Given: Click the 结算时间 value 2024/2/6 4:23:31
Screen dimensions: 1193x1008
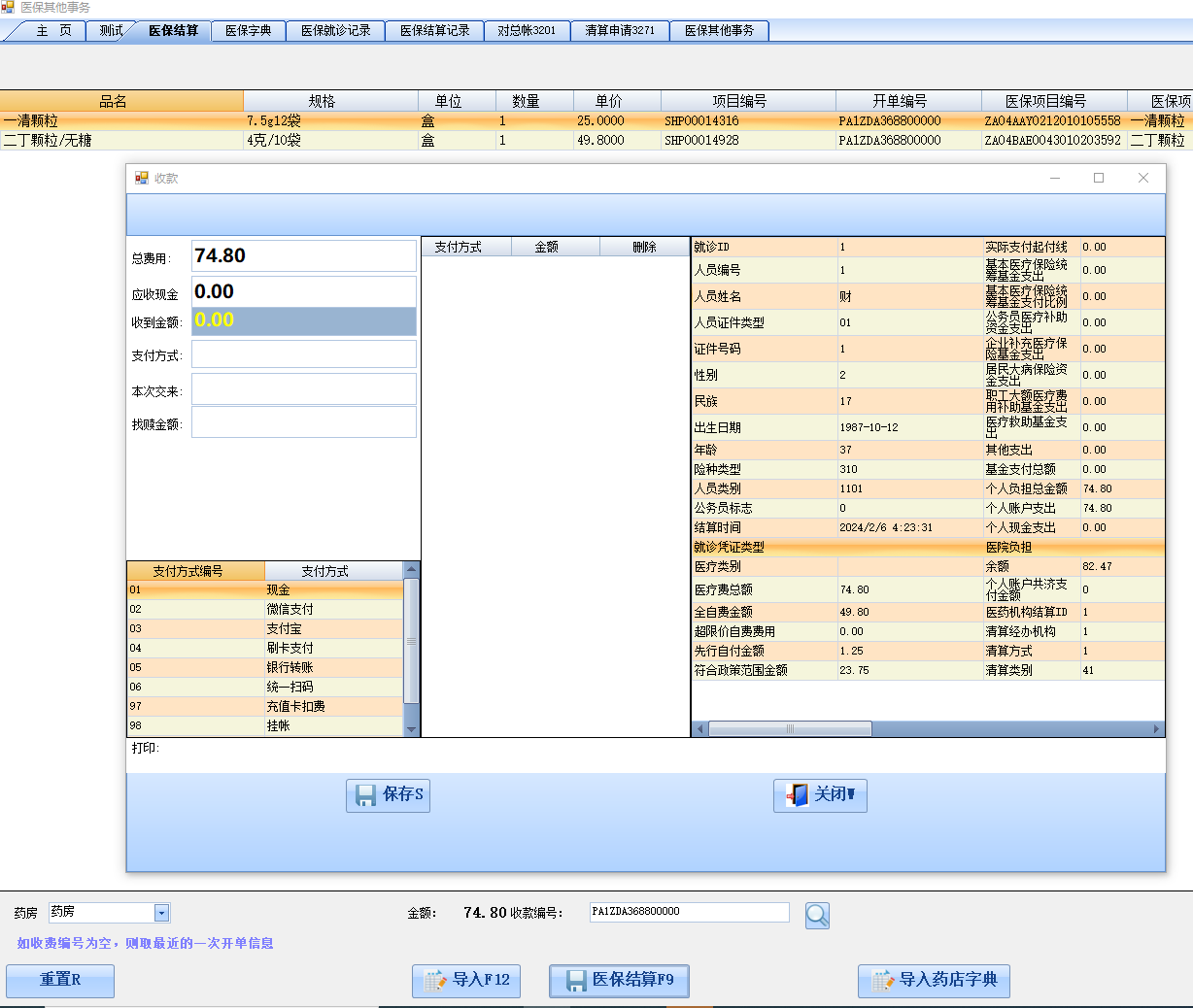Looking at the screenshot, I should point(886,528).
